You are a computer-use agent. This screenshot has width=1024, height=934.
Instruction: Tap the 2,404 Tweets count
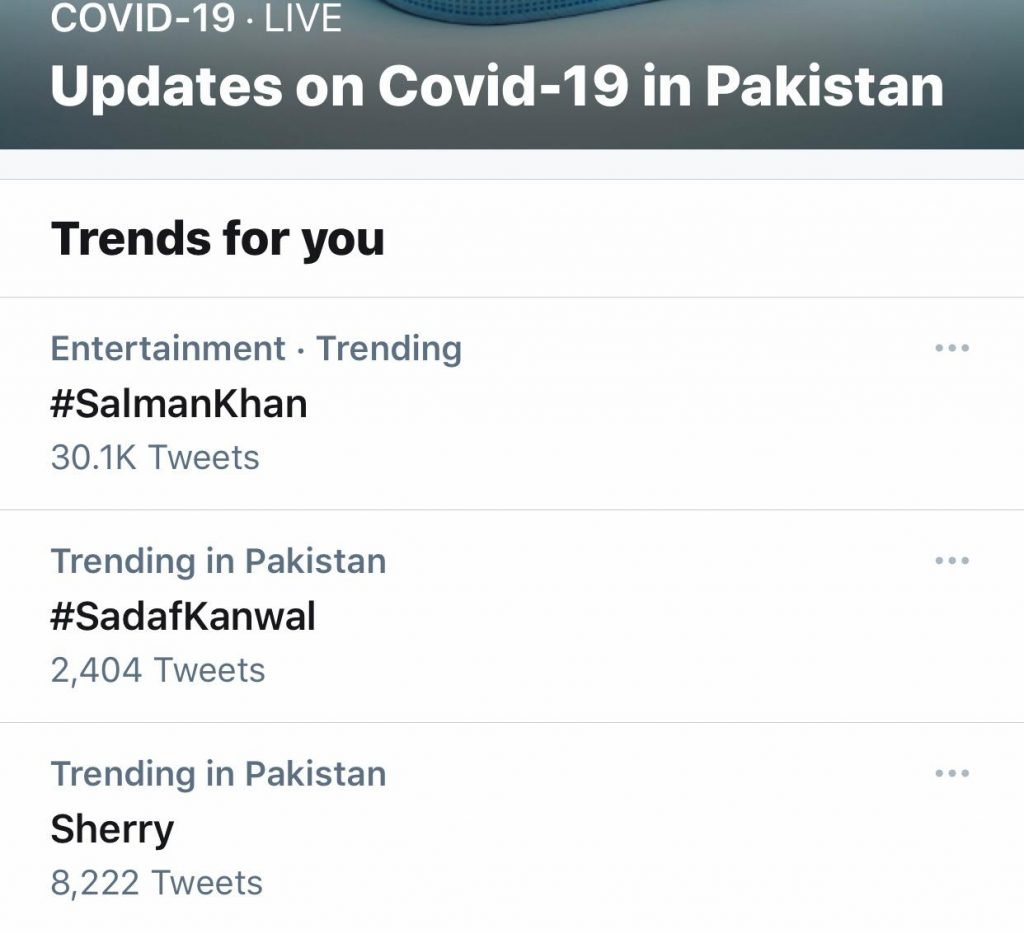[x=158, y=670]
